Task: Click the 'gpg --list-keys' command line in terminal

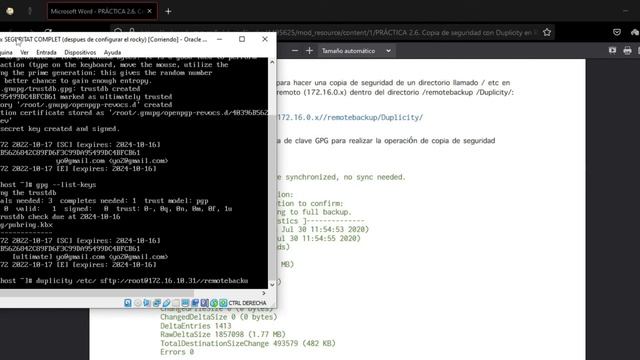Action: [48, 184]
